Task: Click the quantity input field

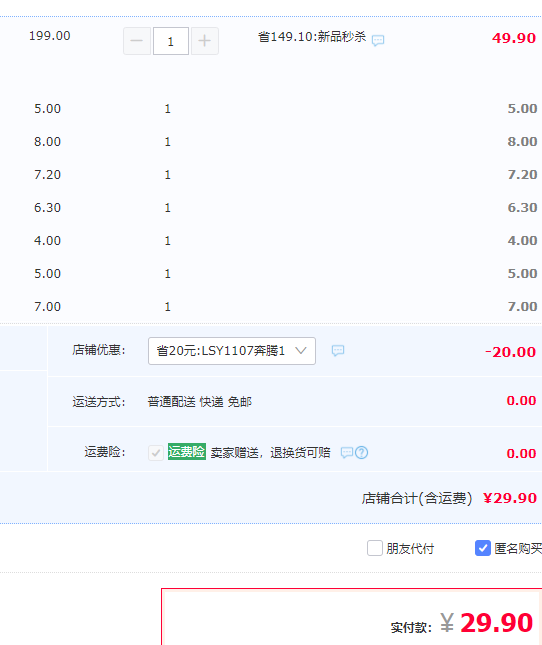Action: 171,41
